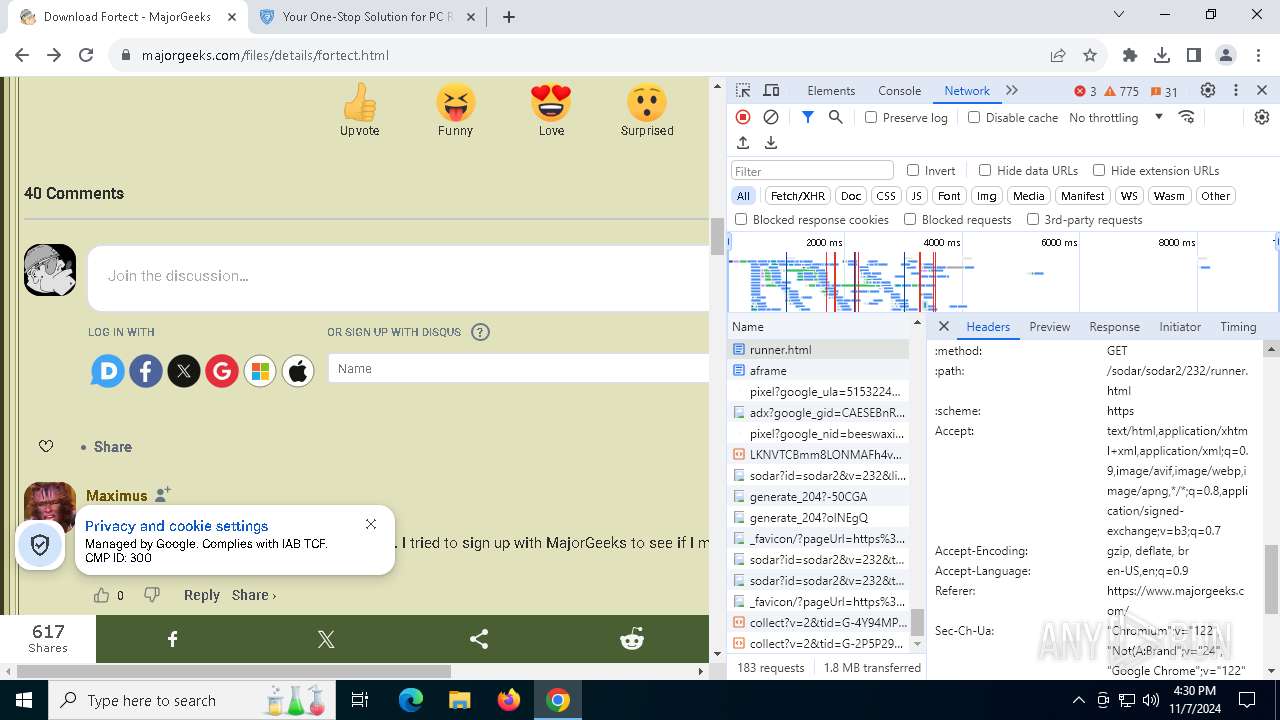This screenshot has height=720, width=1280.
Task: Share page on Facebook bar button
Action: click(x=172, y=639)
